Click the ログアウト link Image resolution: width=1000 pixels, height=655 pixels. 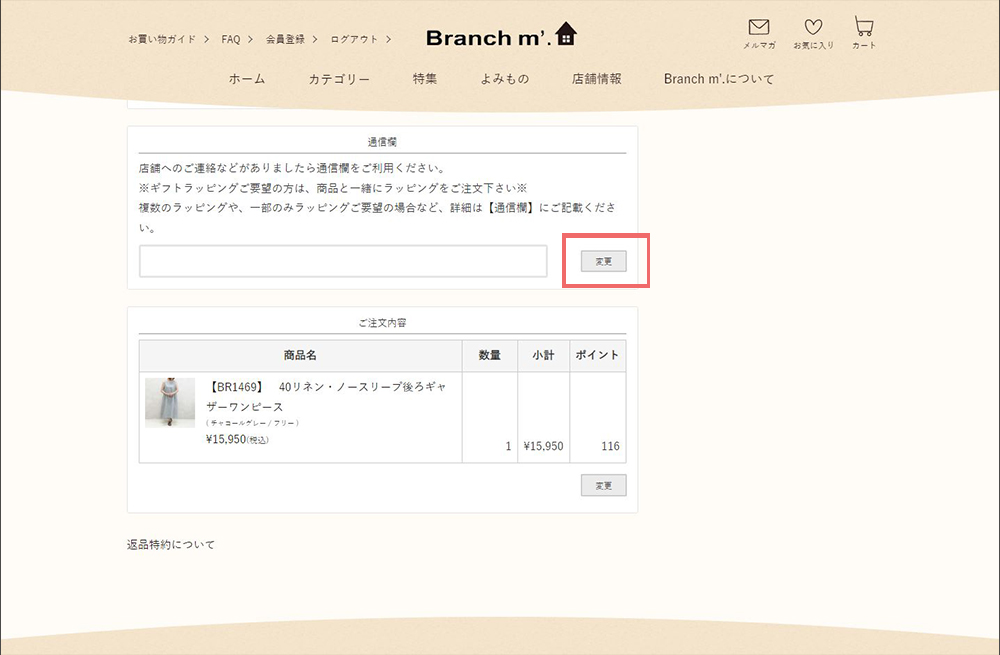pyautogui.click(x=354, y=40)
